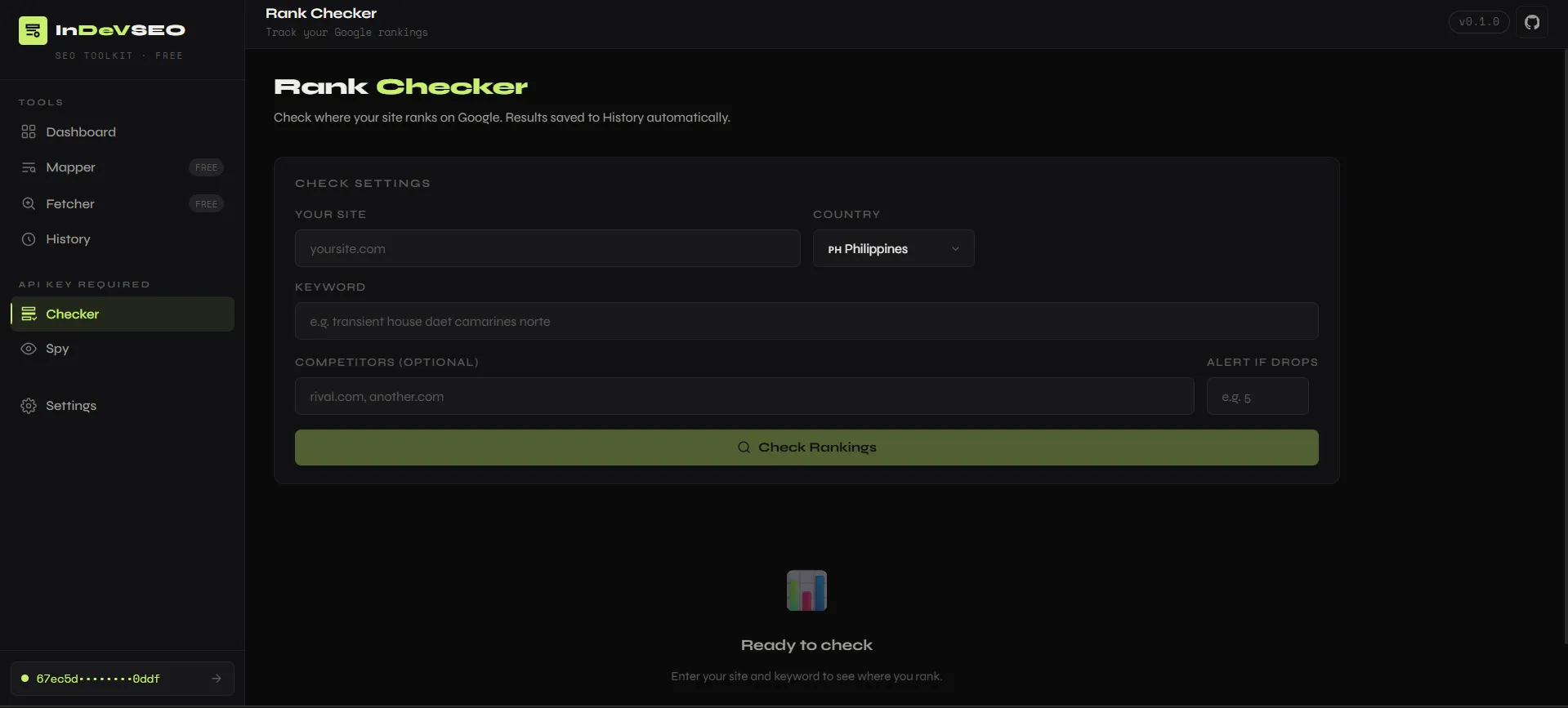Click the Spy eye icon

click(29, 349)
